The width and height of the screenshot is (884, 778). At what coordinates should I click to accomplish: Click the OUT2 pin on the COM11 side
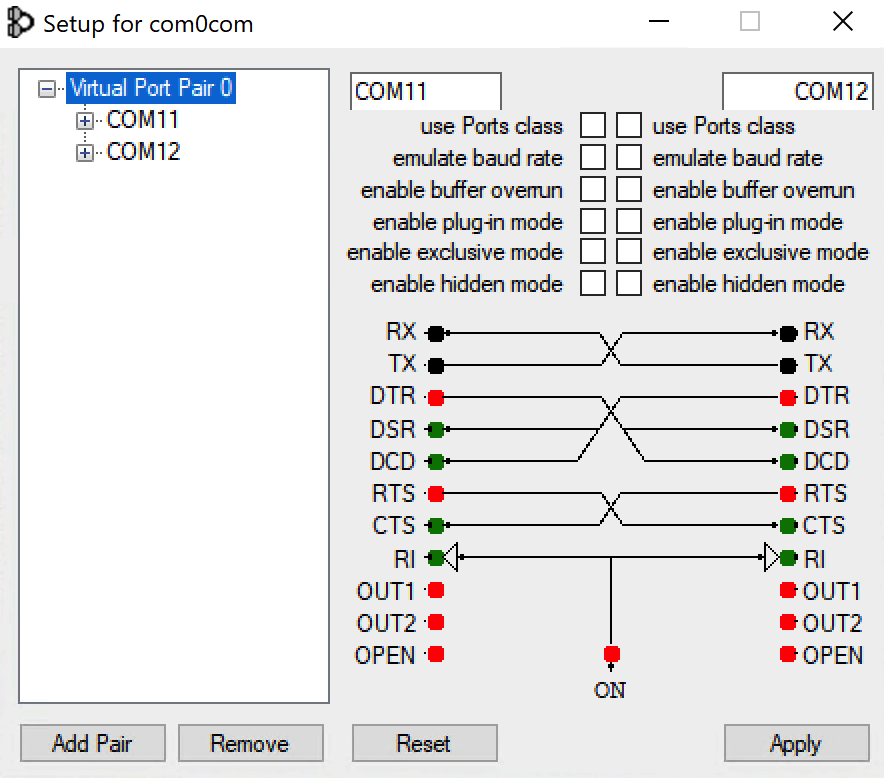(x=436, y=622)
